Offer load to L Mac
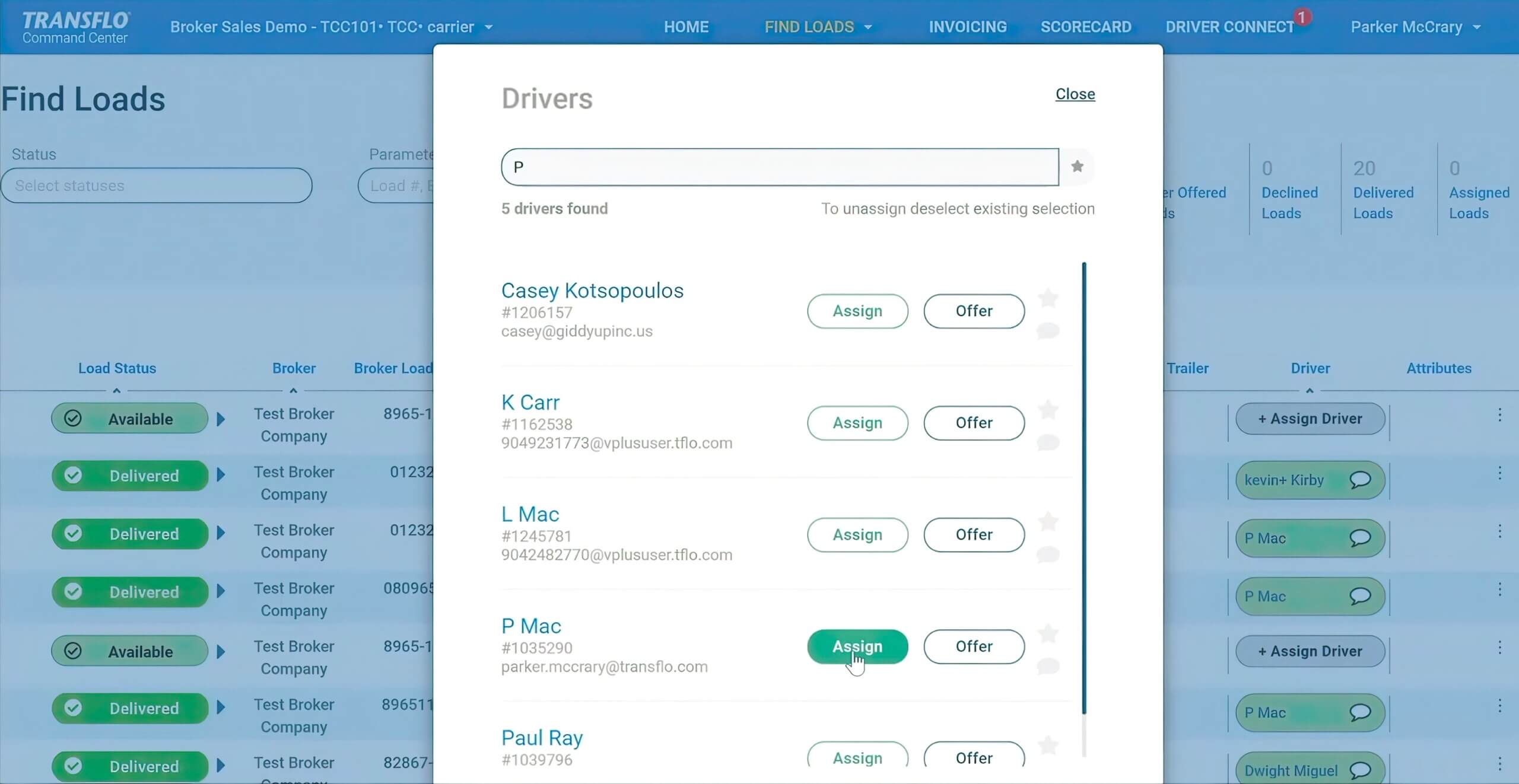Viewport: 1519px width, 784px height. coord(974,535)
